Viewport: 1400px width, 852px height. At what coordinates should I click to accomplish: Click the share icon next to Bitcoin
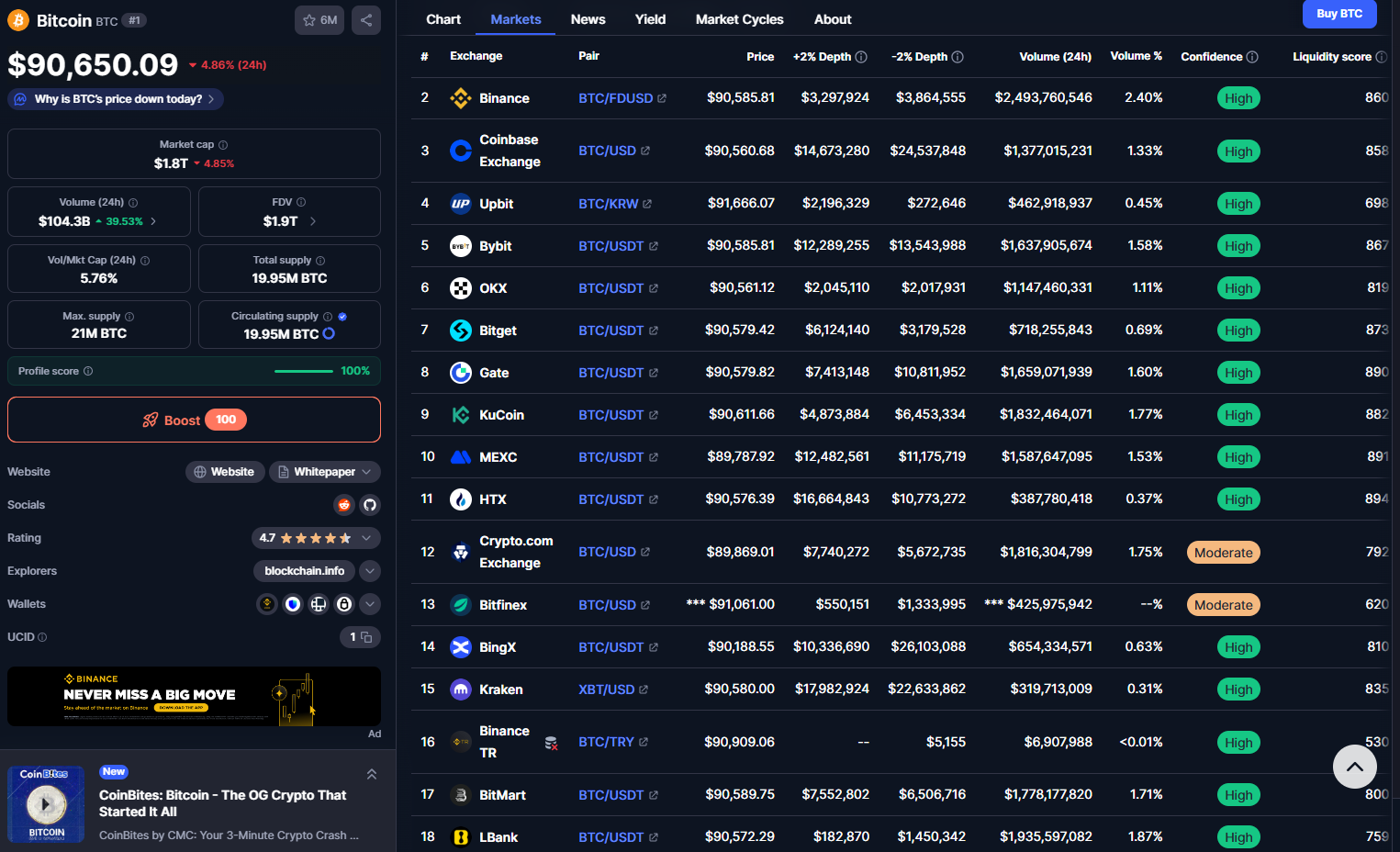coord(366,20)
